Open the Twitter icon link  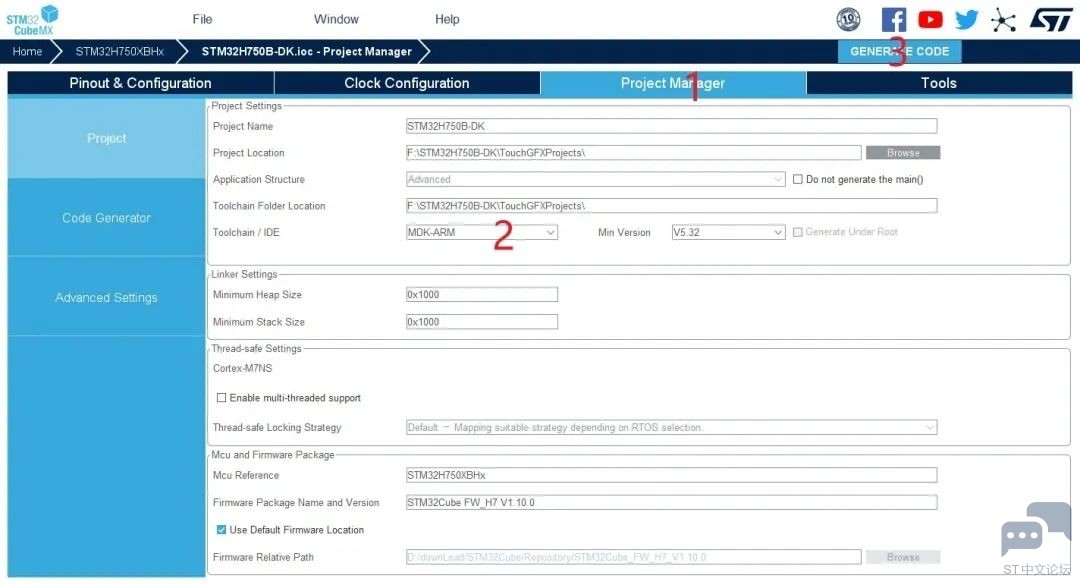coord(966,19)
